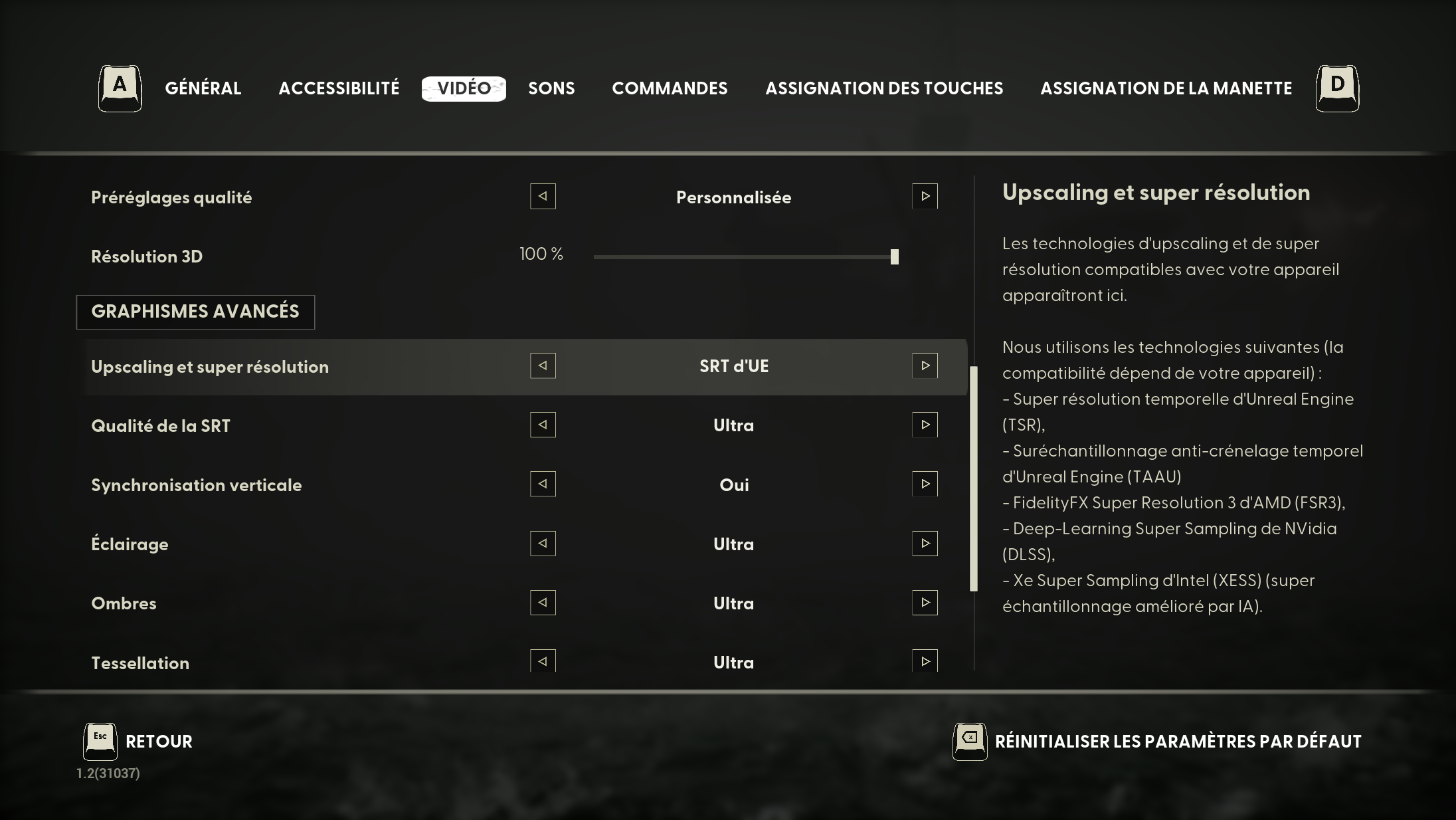Image resolution: width=1456 pixels, height=820 pixels.
Task: Change Préréglages qualité using the right arrow
Action: point(925,196)
